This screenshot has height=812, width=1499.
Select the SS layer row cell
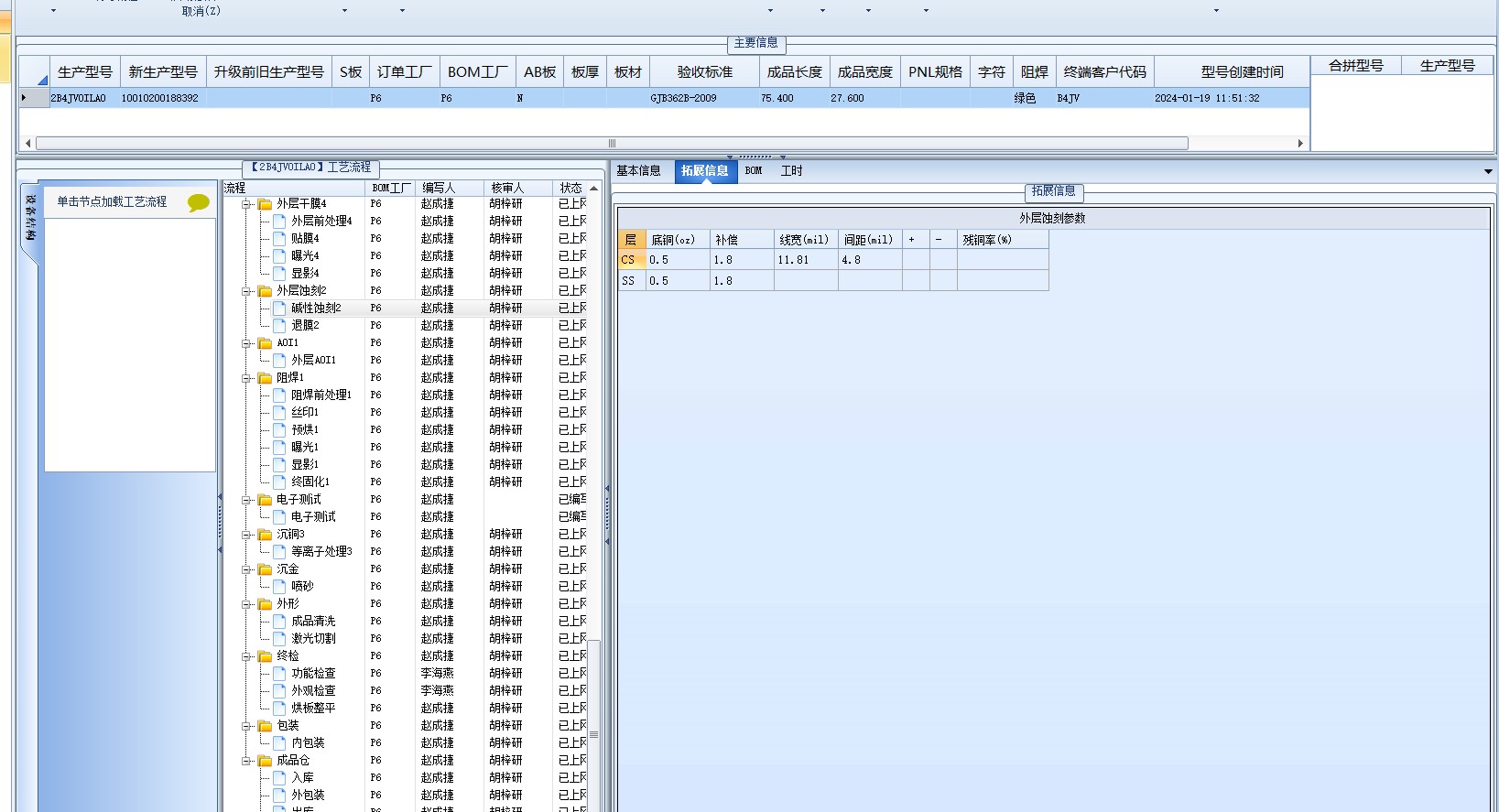(631, 281)
